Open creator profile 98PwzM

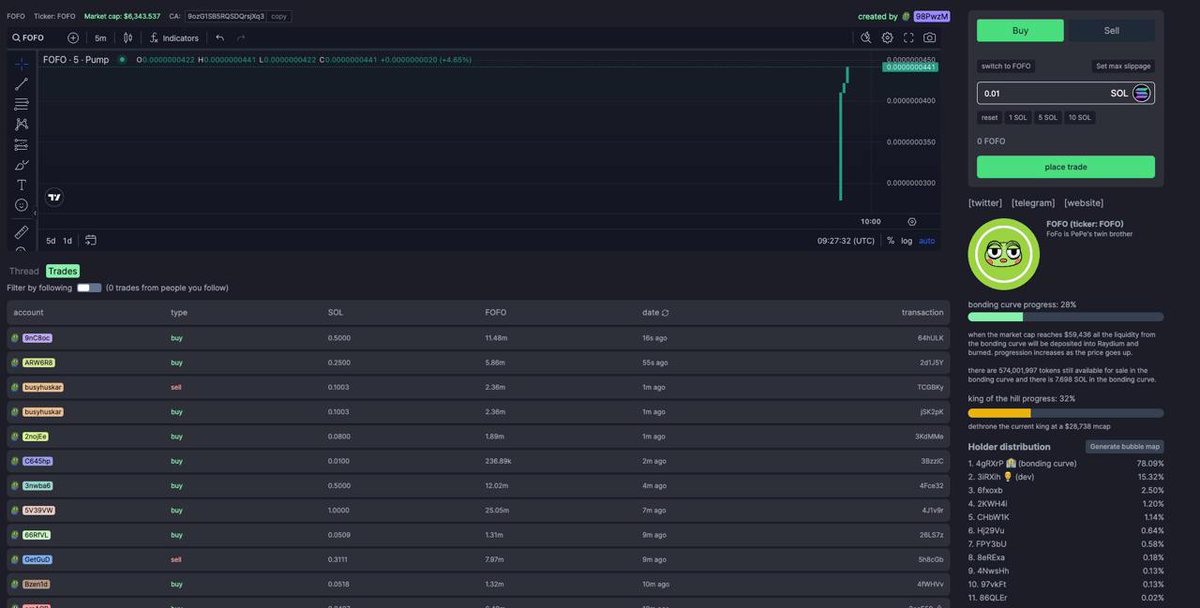[931, 16]
